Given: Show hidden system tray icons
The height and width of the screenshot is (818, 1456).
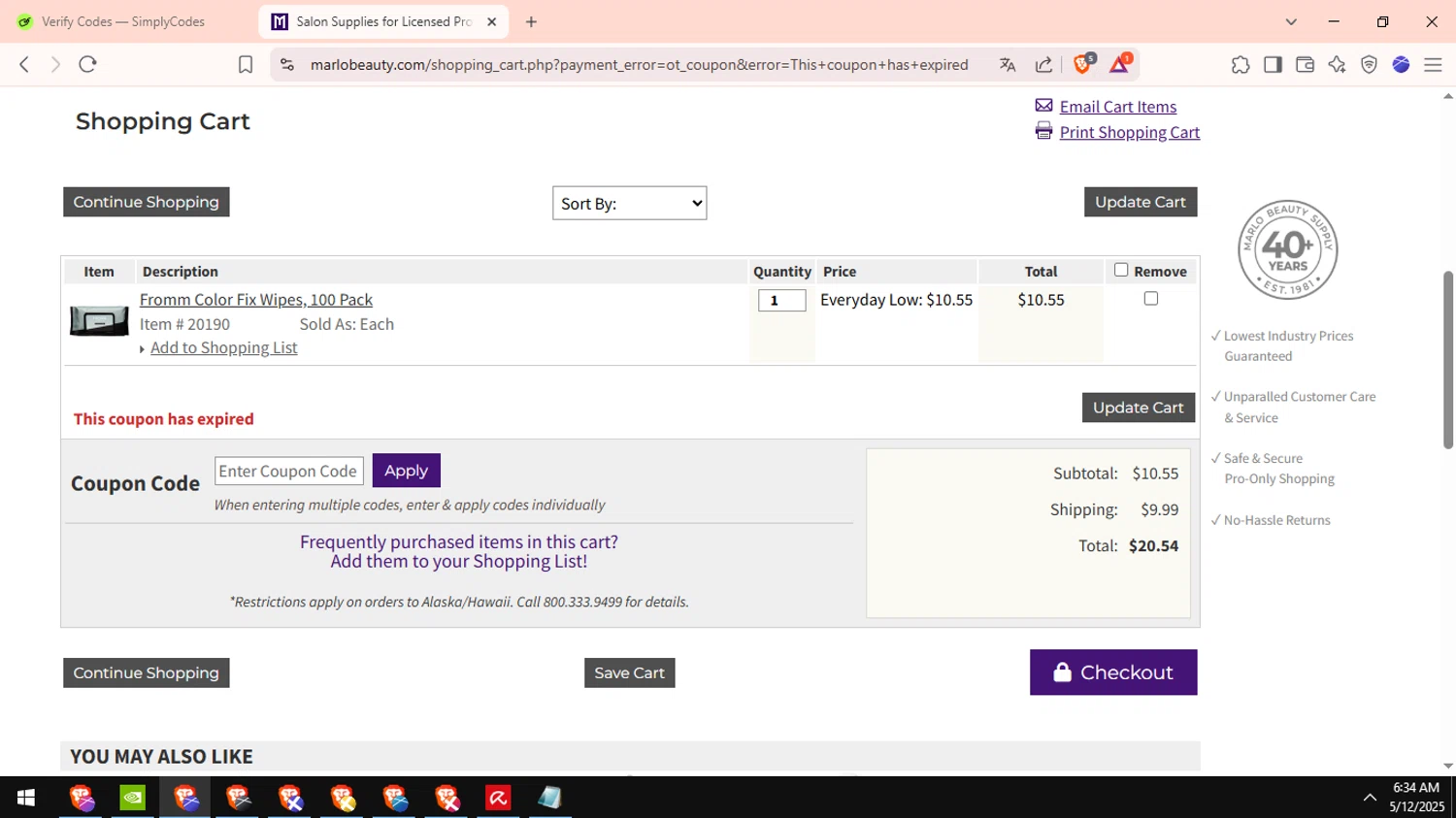Looking at the screenshot, I should coord(1370,798).
